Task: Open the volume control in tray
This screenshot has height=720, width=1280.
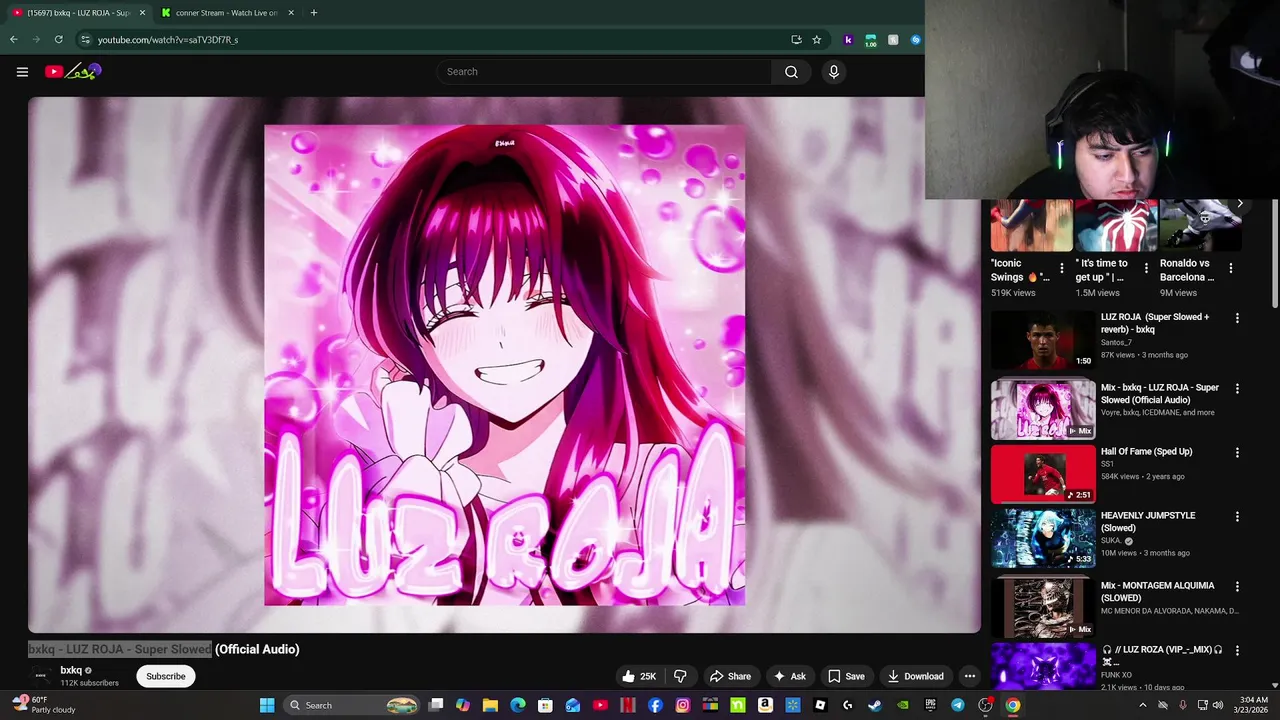Action: [1217, 705]
